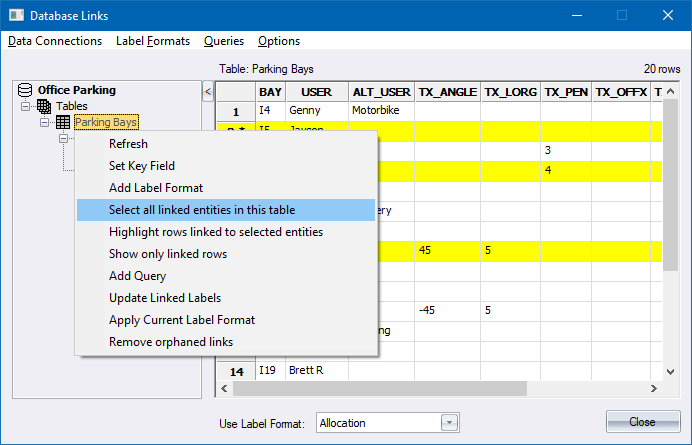Click the Office Parking database icon
Viewport: 692px width, 445px height.
[26, 90]
